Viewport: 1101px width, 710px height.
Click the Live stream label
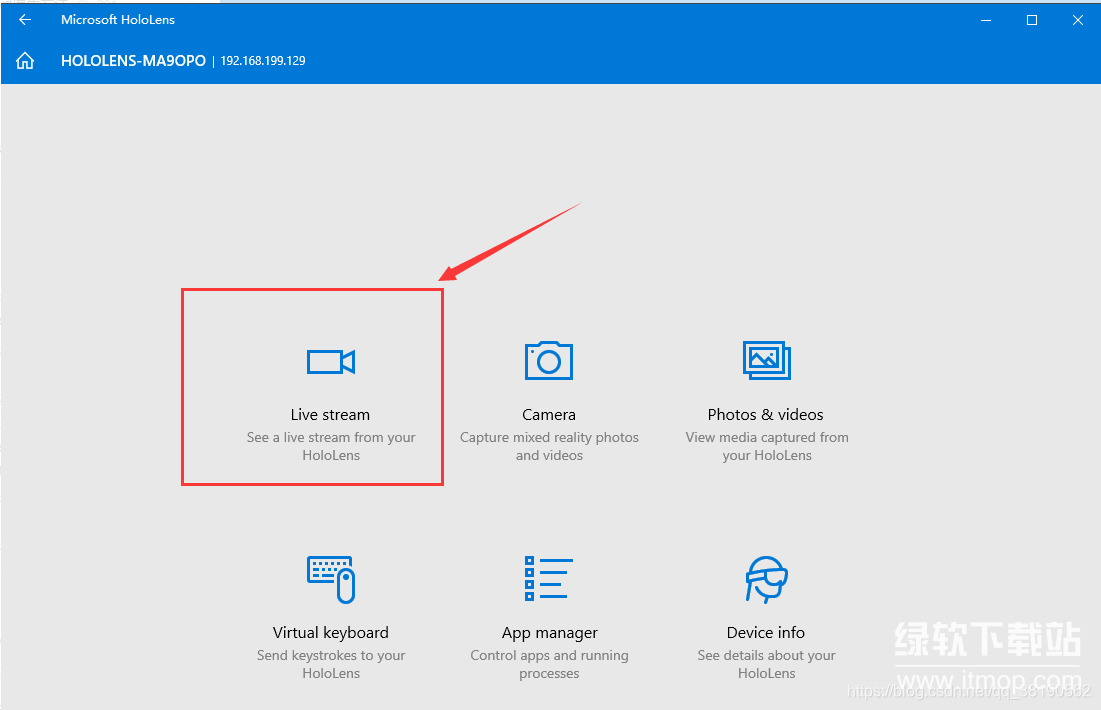[x=330, y=414]
